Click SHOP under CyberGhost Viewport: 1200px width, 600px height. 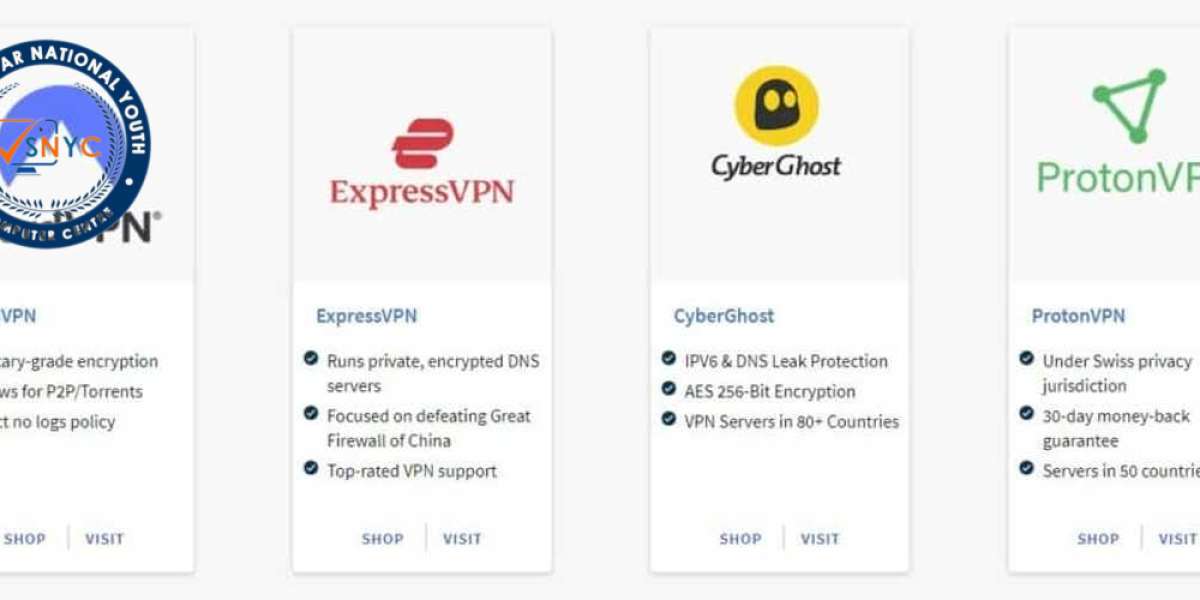tap(740, 539)
